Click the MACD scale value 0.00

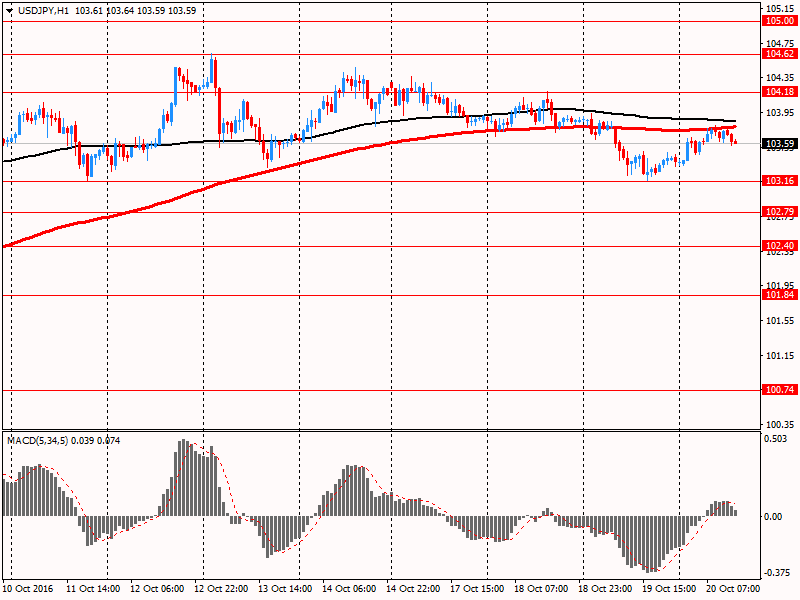click(774, 516)
